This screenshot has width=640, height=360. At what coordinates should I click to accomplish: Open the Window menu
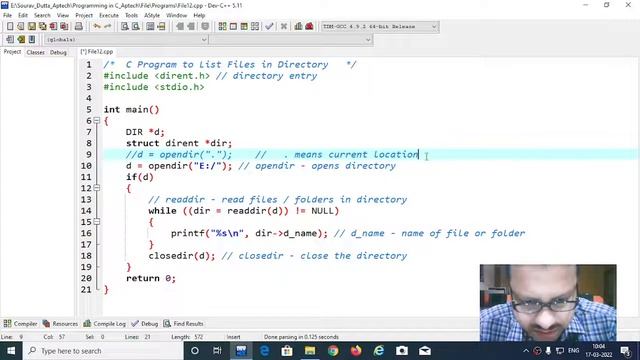pos(176,16)
